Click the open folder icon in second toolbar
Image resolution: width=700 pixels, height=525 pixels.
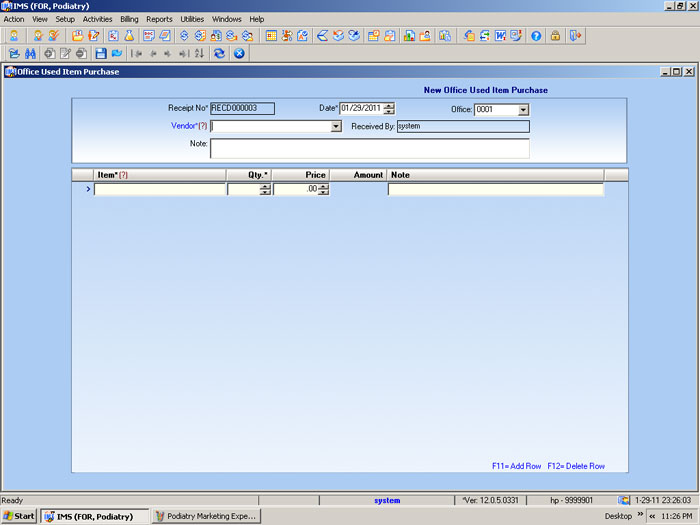coord(14,54)
